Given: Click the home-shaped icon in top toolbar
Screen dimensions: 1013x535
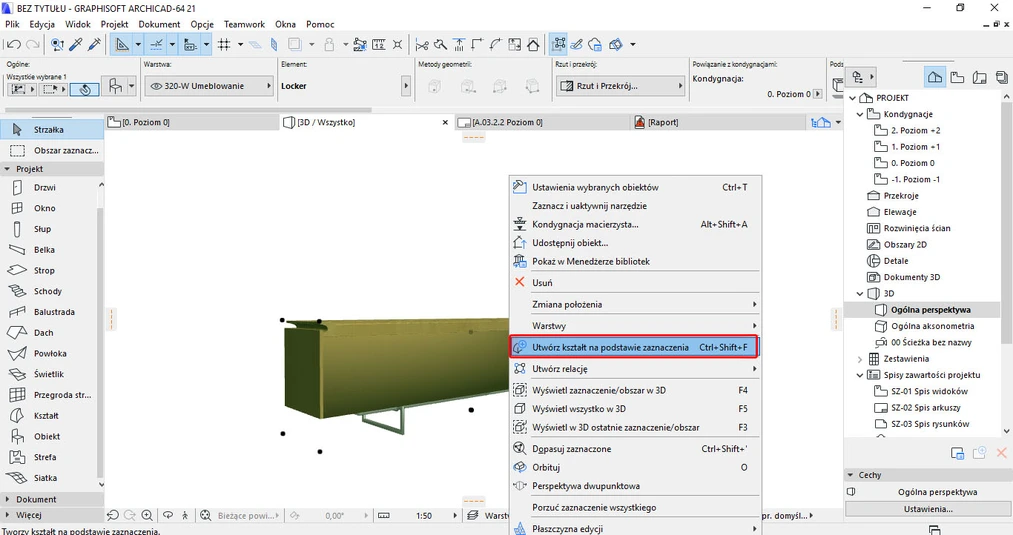Looking at the screenshot, I should (533, 45).
